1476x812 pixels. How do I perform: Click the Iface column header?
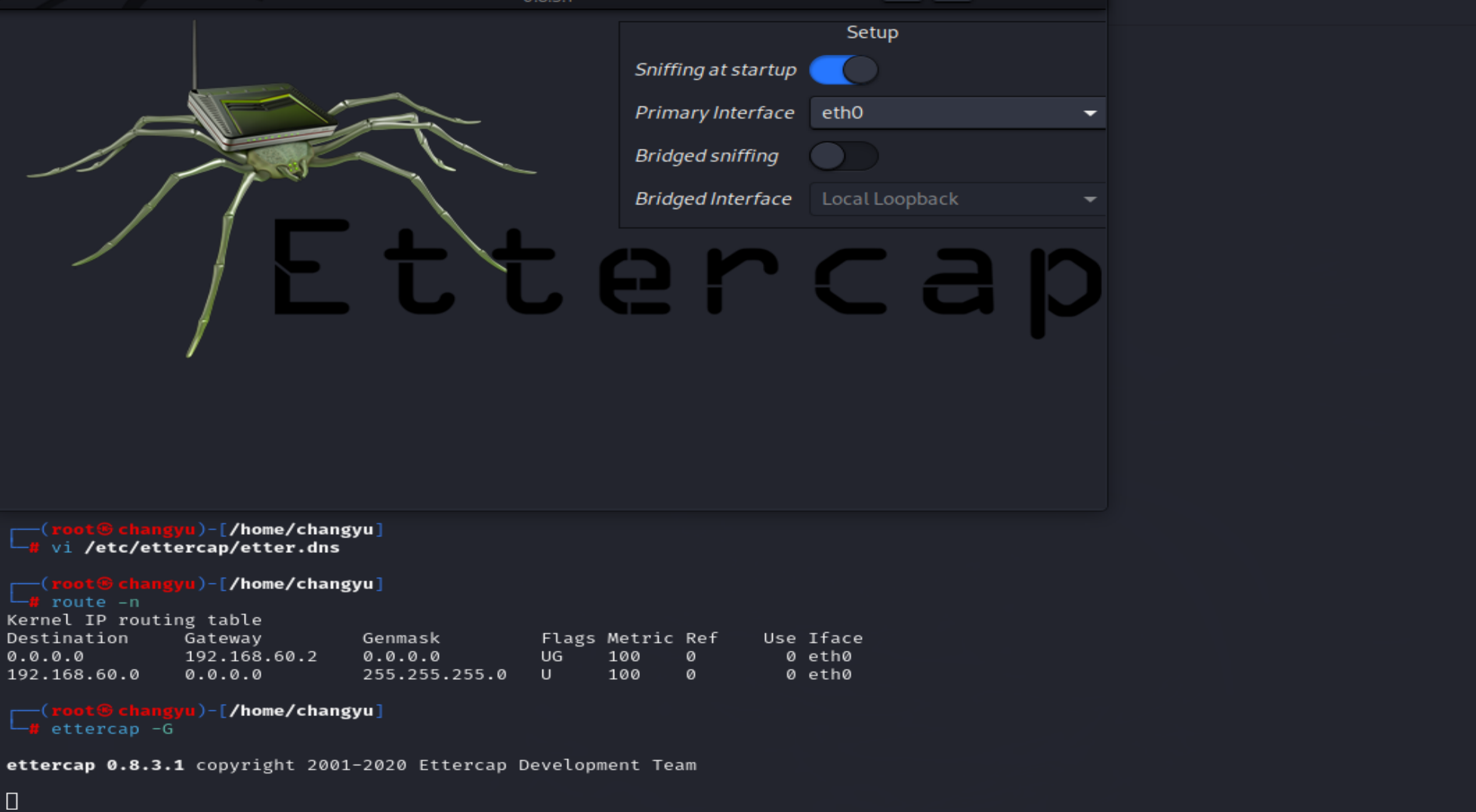tap(835, 638)
